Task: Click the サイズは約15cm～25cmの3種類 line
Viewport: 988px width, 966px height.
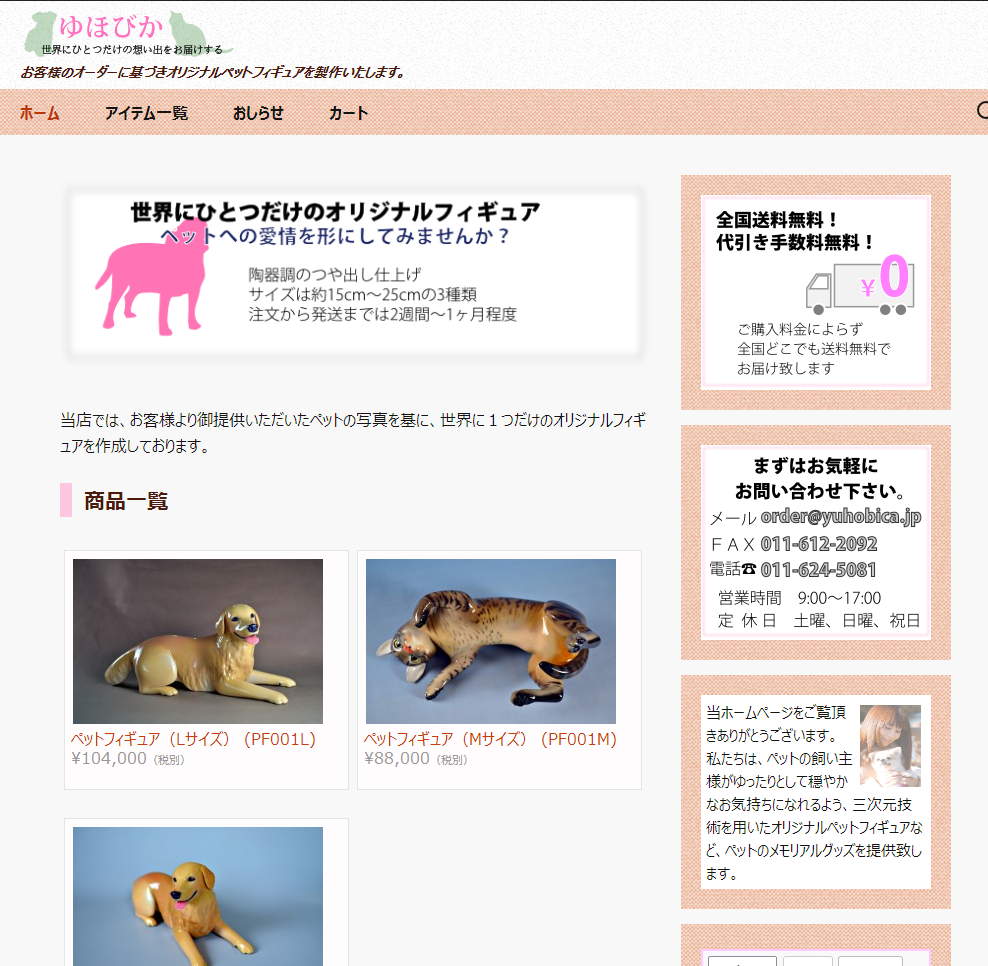Action: point(362,294)
